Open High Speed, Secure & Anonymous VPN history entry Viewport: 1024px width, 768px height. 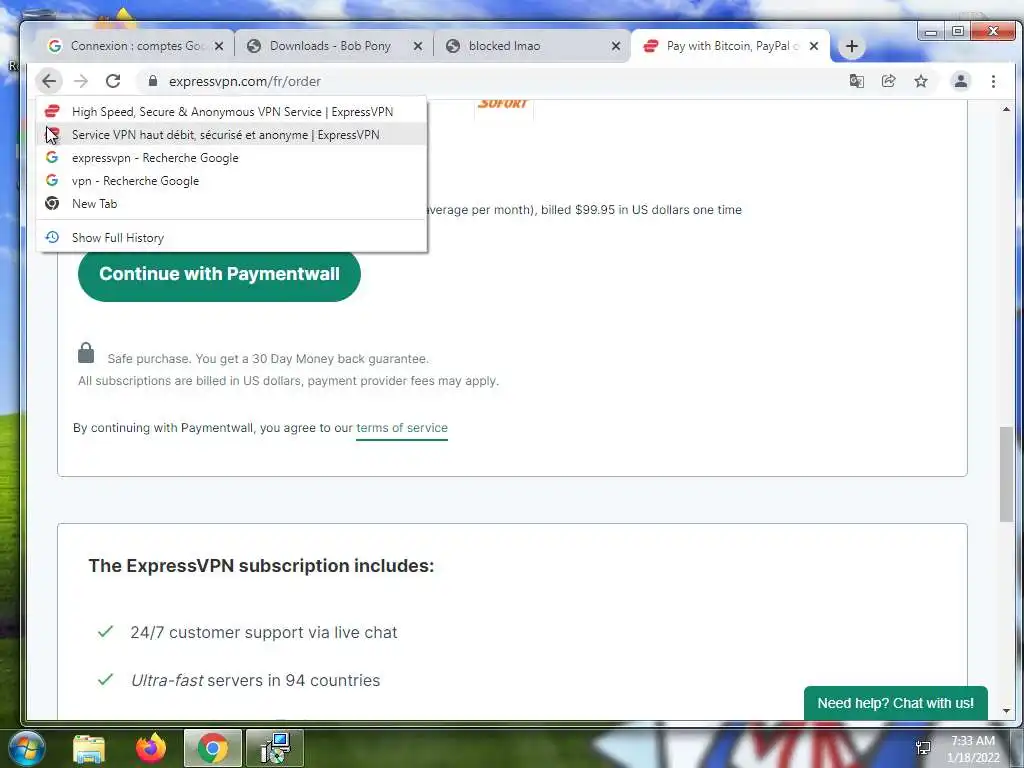[232, 112]
